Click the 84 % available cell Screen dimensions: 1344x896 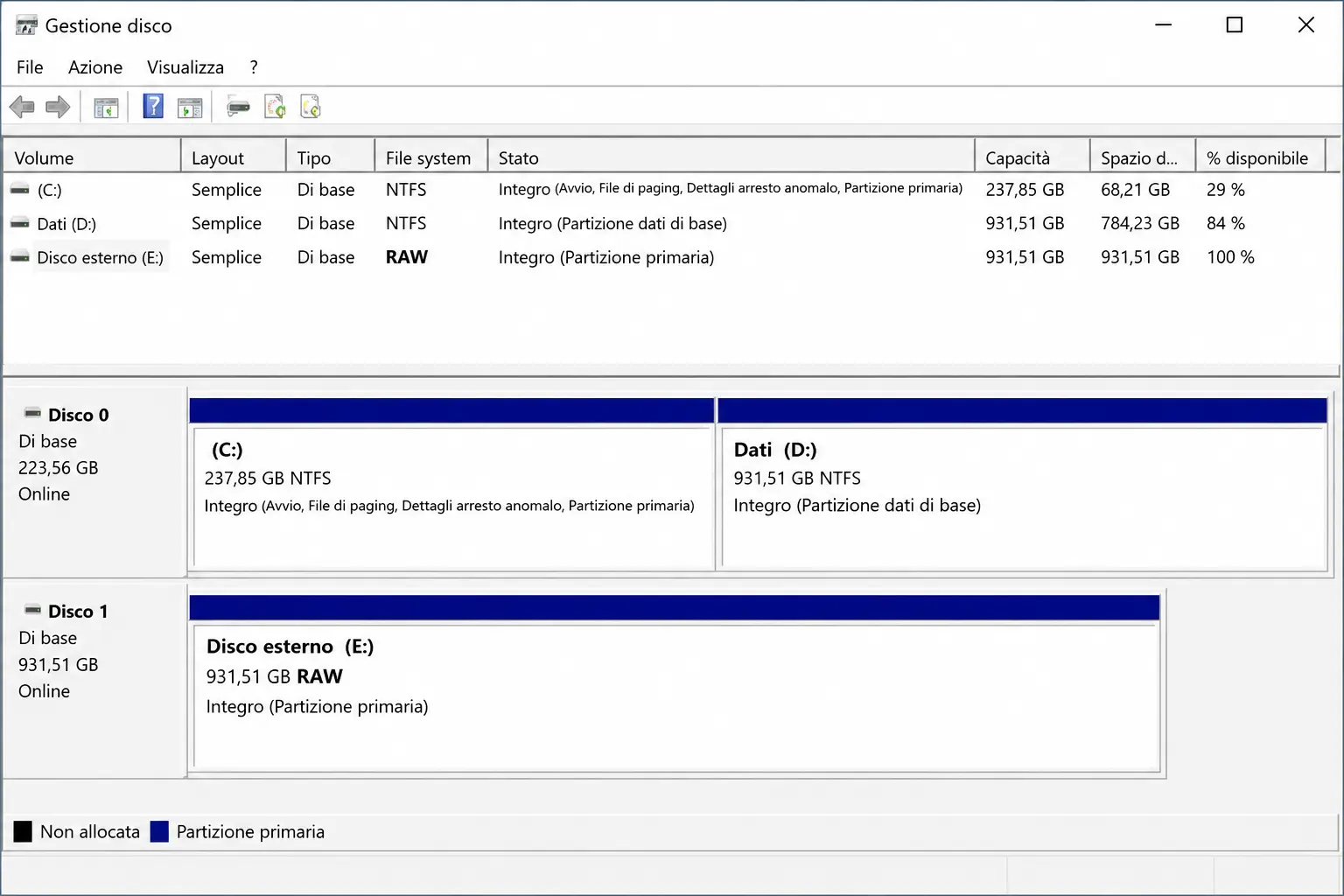pyautogui.click(x=1225, y=224)
